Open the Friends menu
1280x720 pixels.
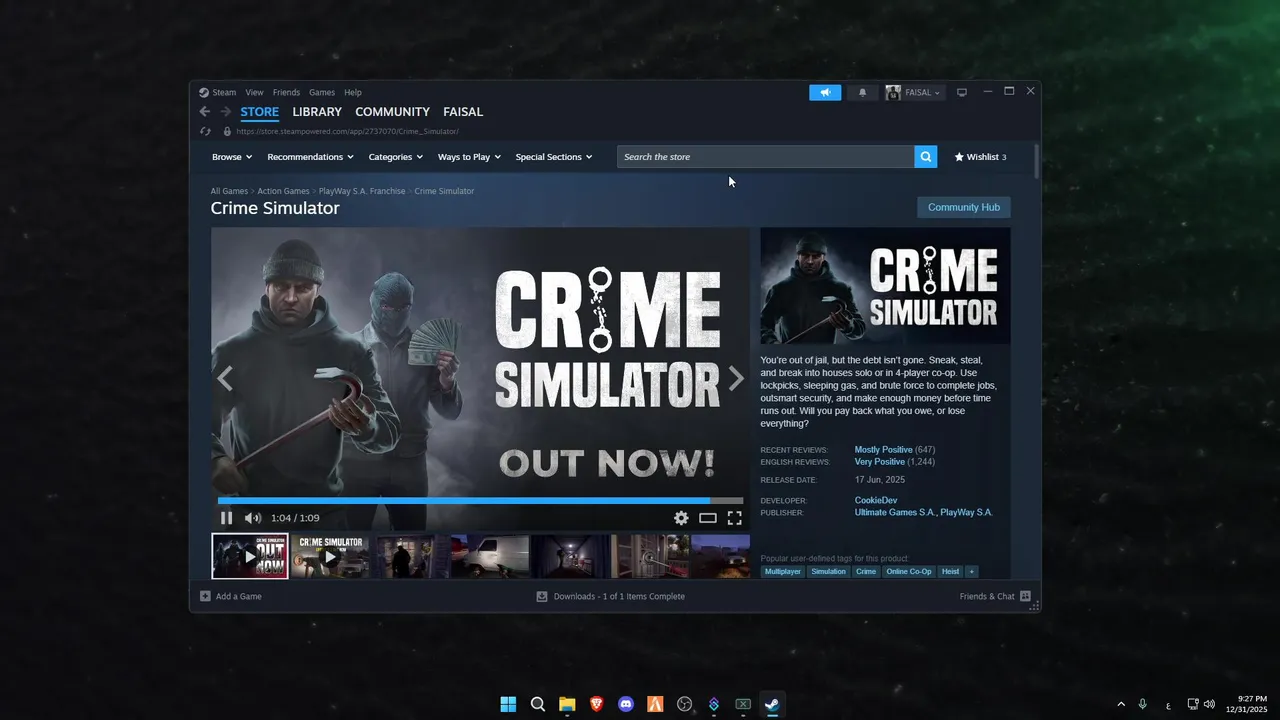point(286,92)
